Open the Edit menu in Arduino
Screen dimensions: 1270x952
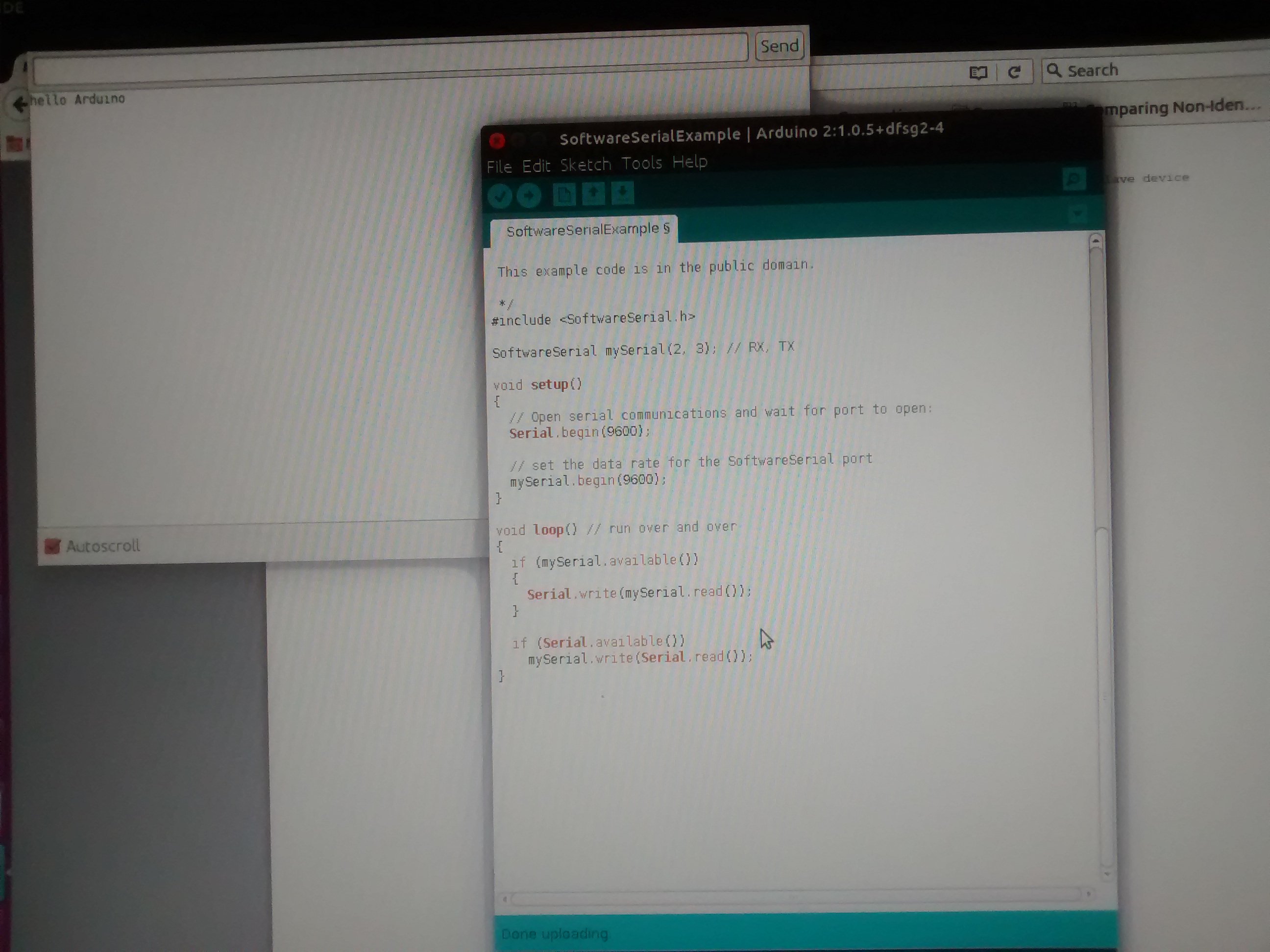(536, 166)
